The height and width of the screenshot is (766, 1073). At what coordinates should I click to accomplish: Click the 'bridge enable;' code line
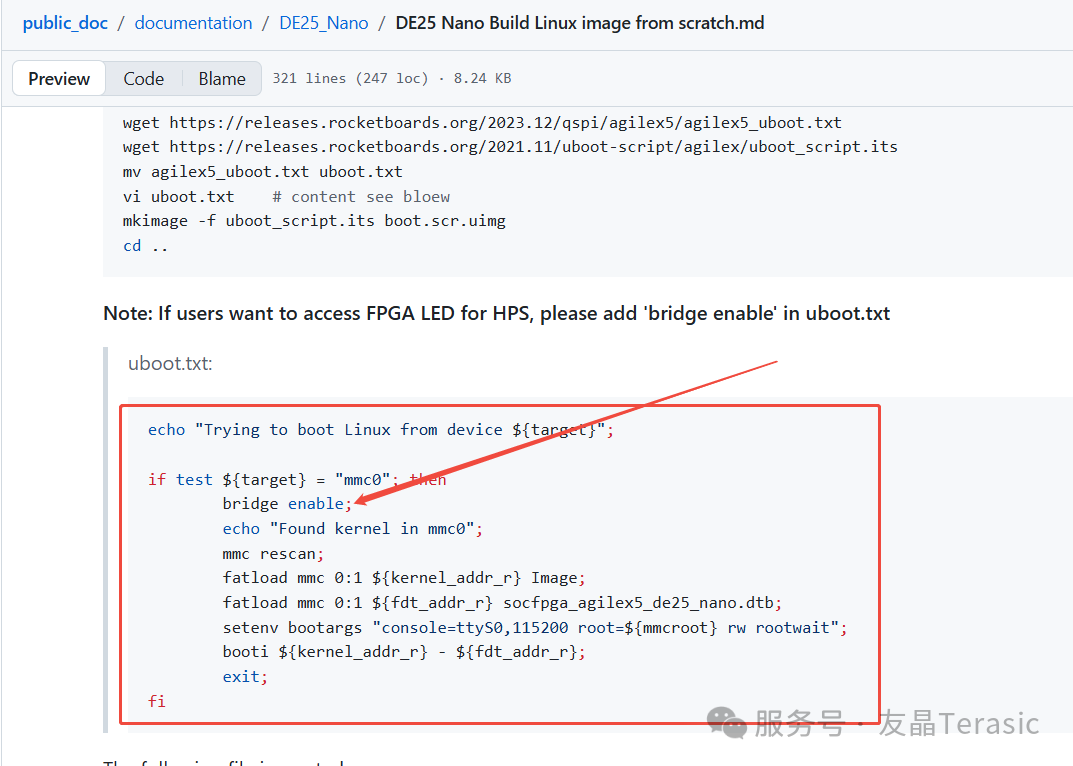point(287,504)
